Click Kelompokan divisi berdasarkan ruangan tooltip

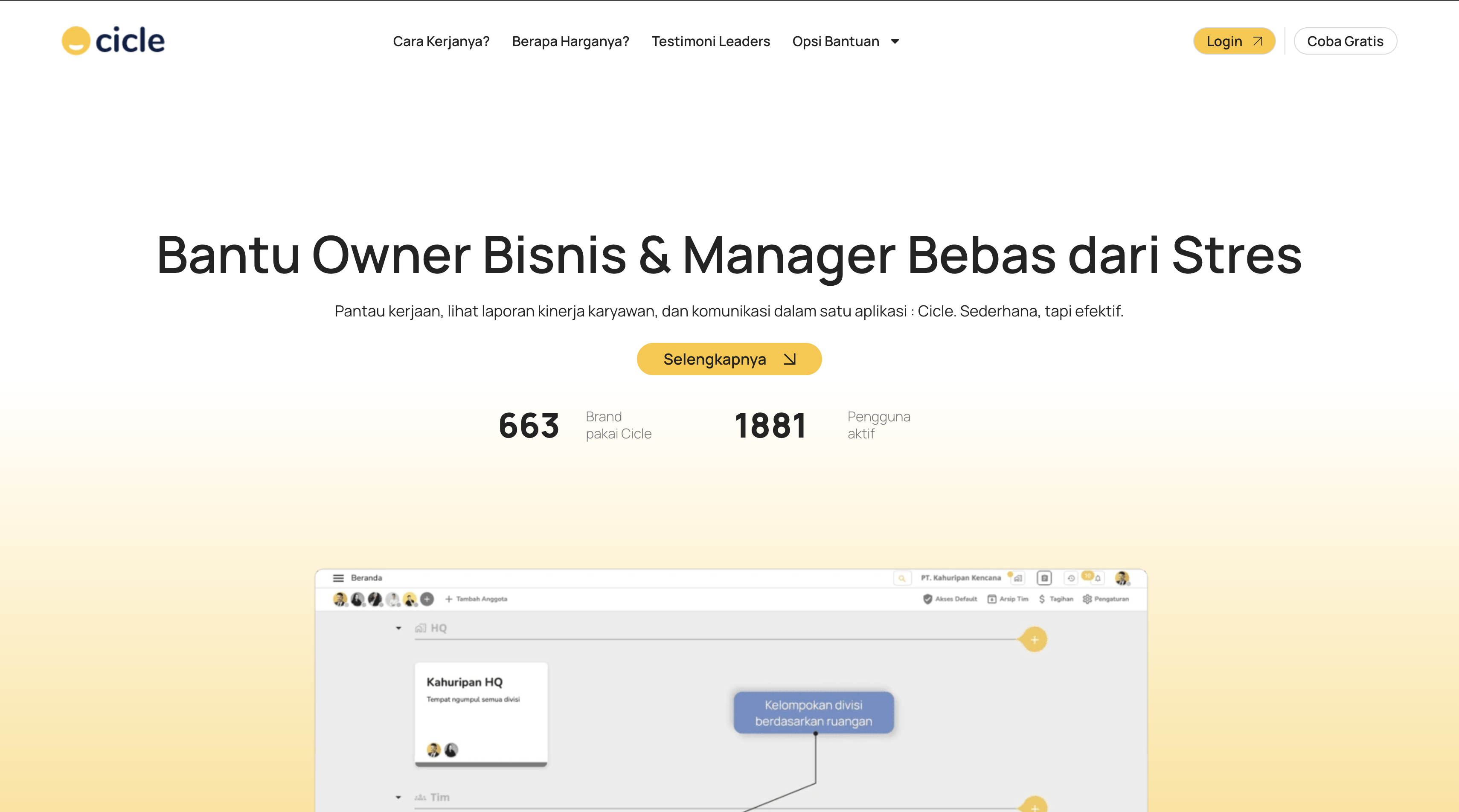813,713
